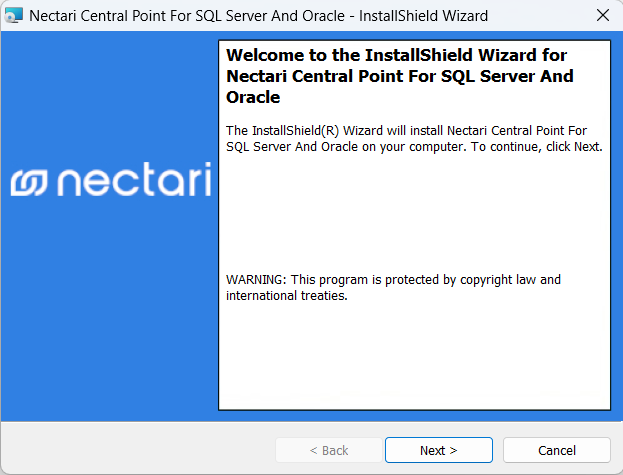The image size is (623, 475).
Task: Click the greyed-out Back button
Action: 328,450
